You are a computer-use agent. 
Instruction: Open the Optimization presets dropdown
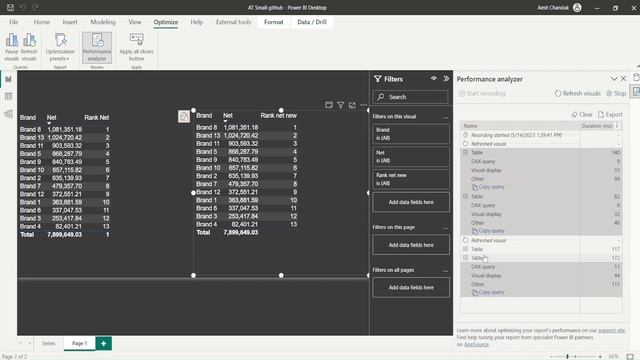[60, 47]
